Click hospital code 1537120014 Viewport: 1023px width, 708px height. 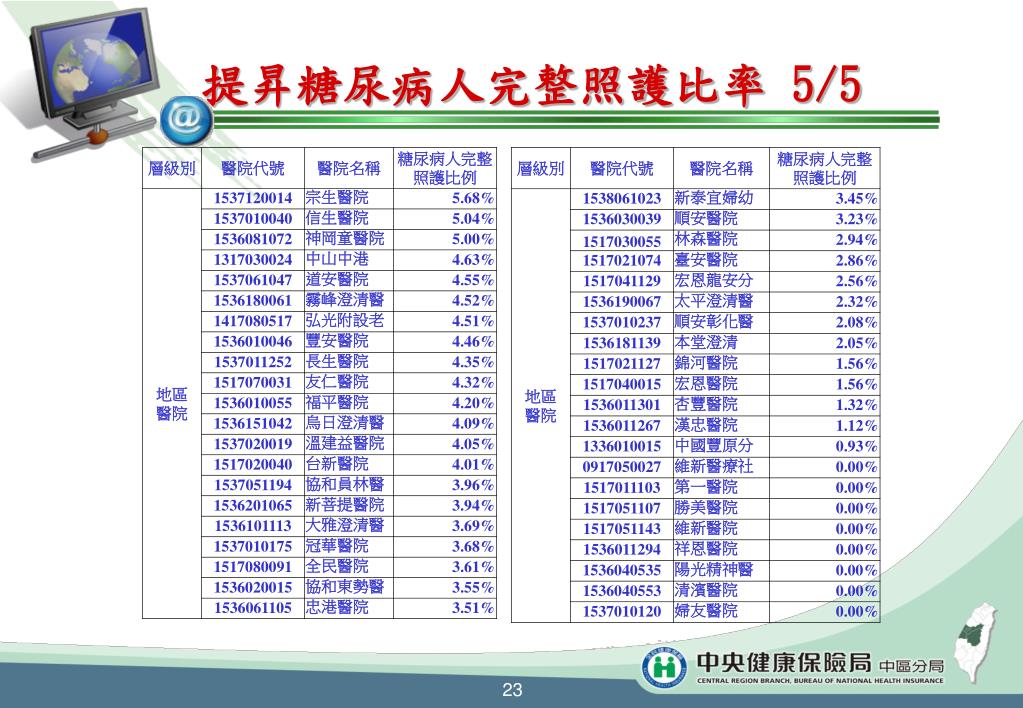(253, 198)
